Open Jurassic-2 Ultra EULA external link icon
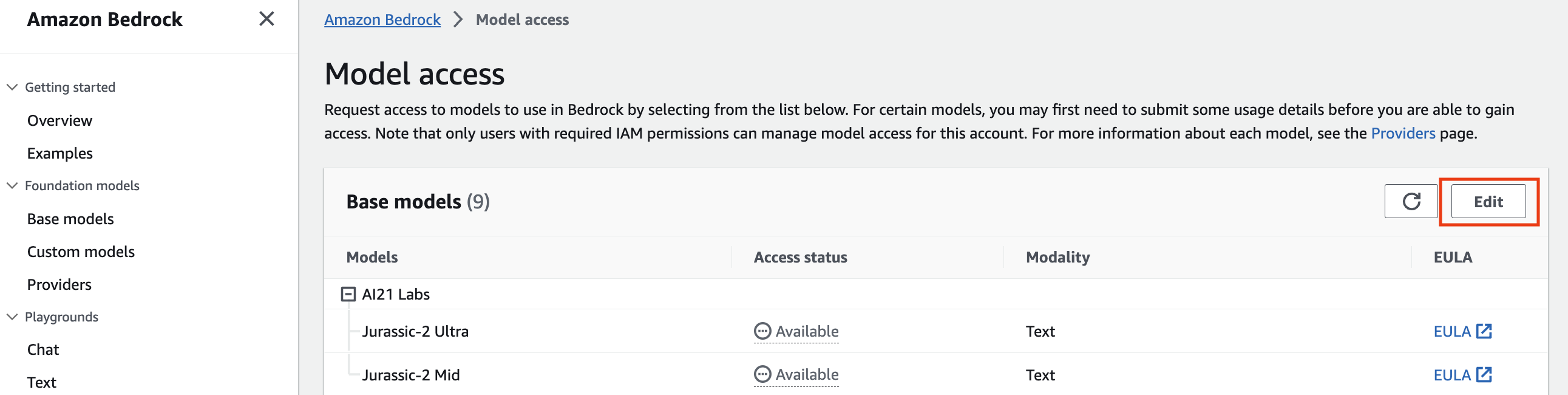The image size is (1568, 395). pos(1484,331)
